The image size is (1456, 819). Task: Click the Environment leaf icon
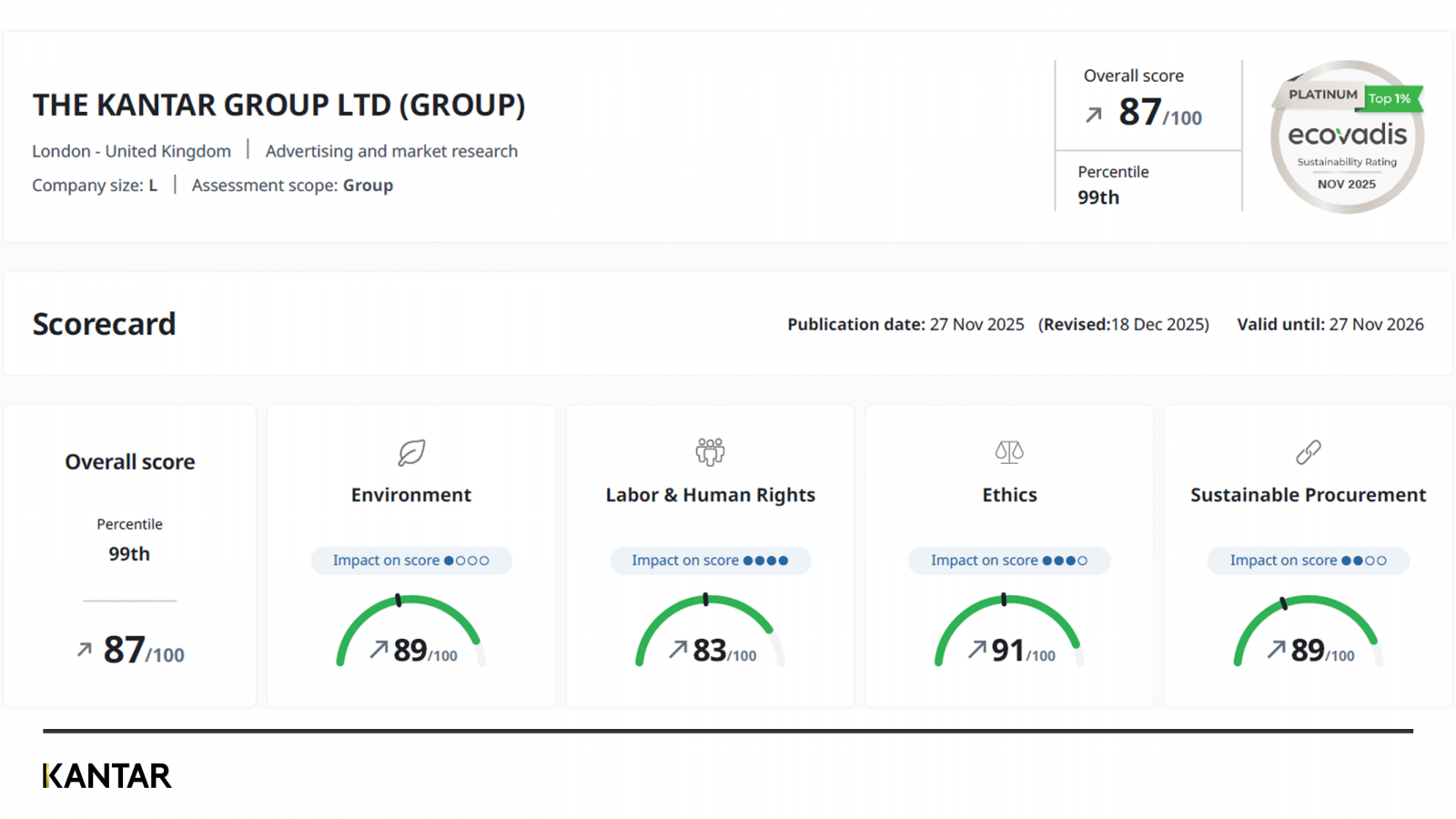coord(411,452)
